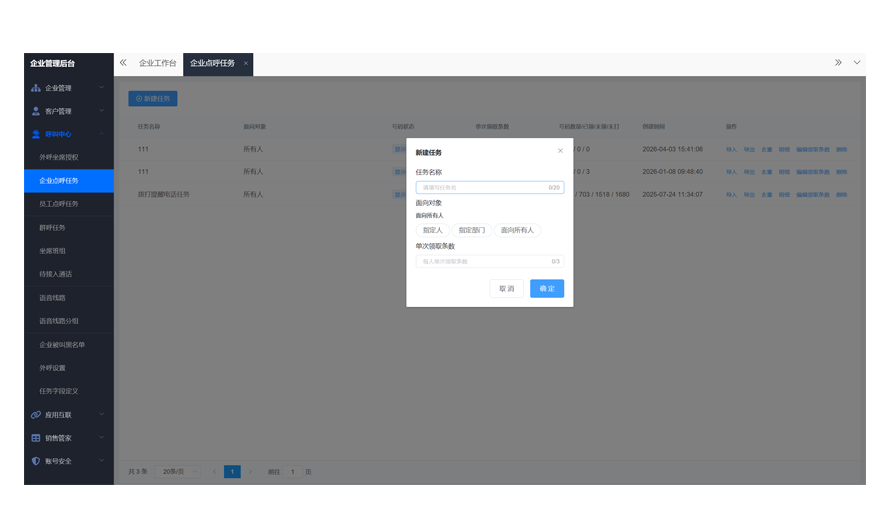Select the 指定部门 target option
This screenshot has height=531, width=882.
tap(471, 230)
